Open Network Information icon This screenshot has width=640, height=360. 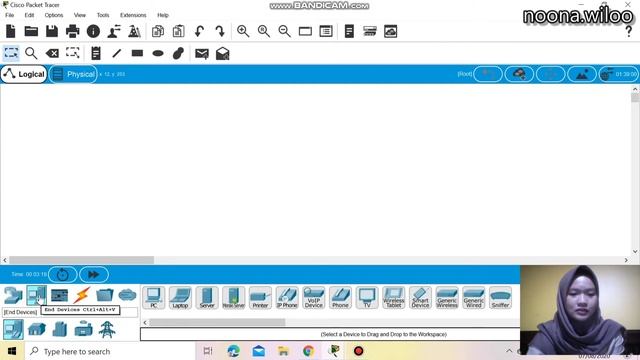93,31
